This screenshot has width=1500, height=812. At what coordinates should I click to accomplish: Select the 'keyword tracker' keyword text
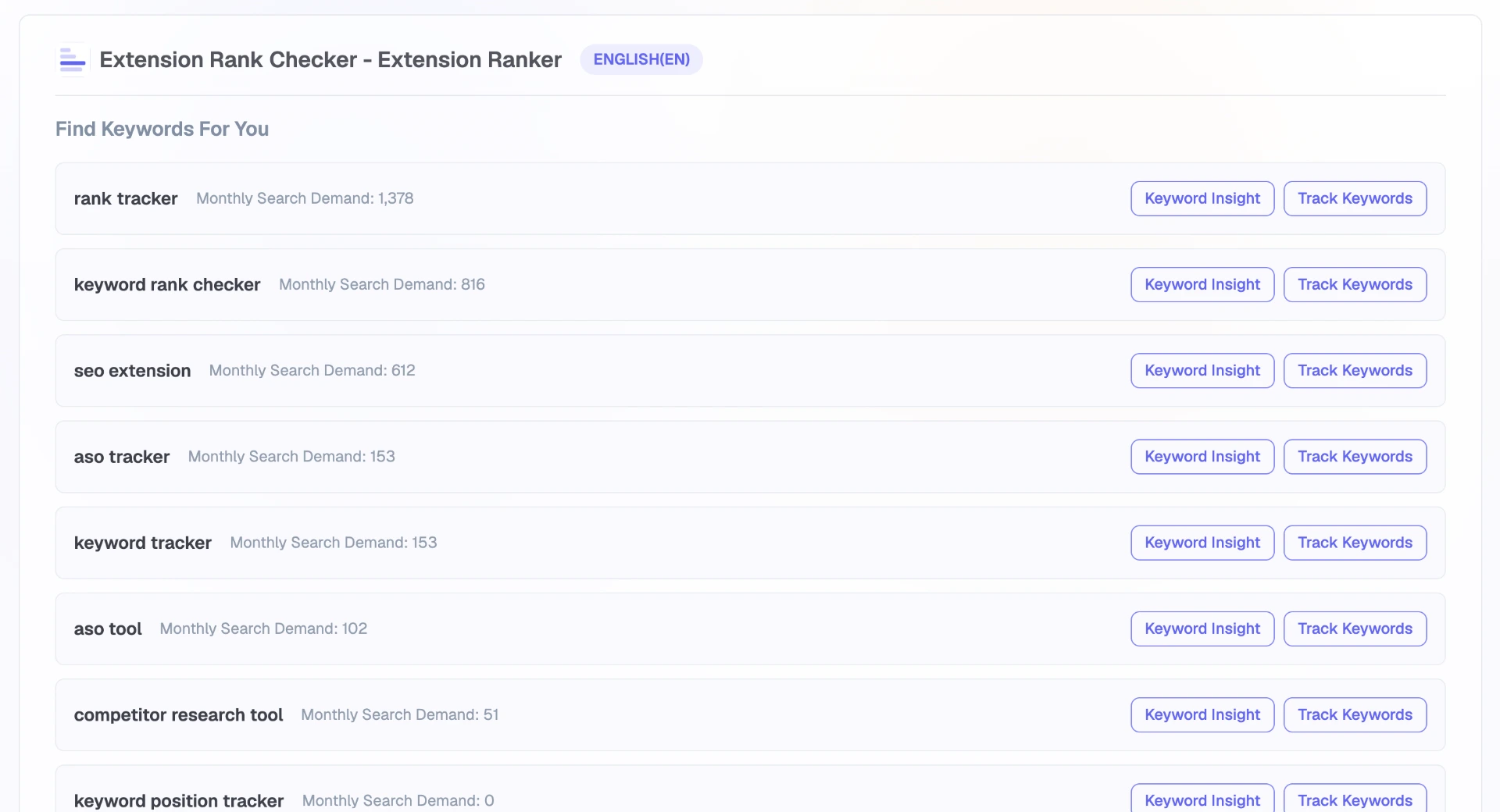pyautogui.click(x=143, y=543)
